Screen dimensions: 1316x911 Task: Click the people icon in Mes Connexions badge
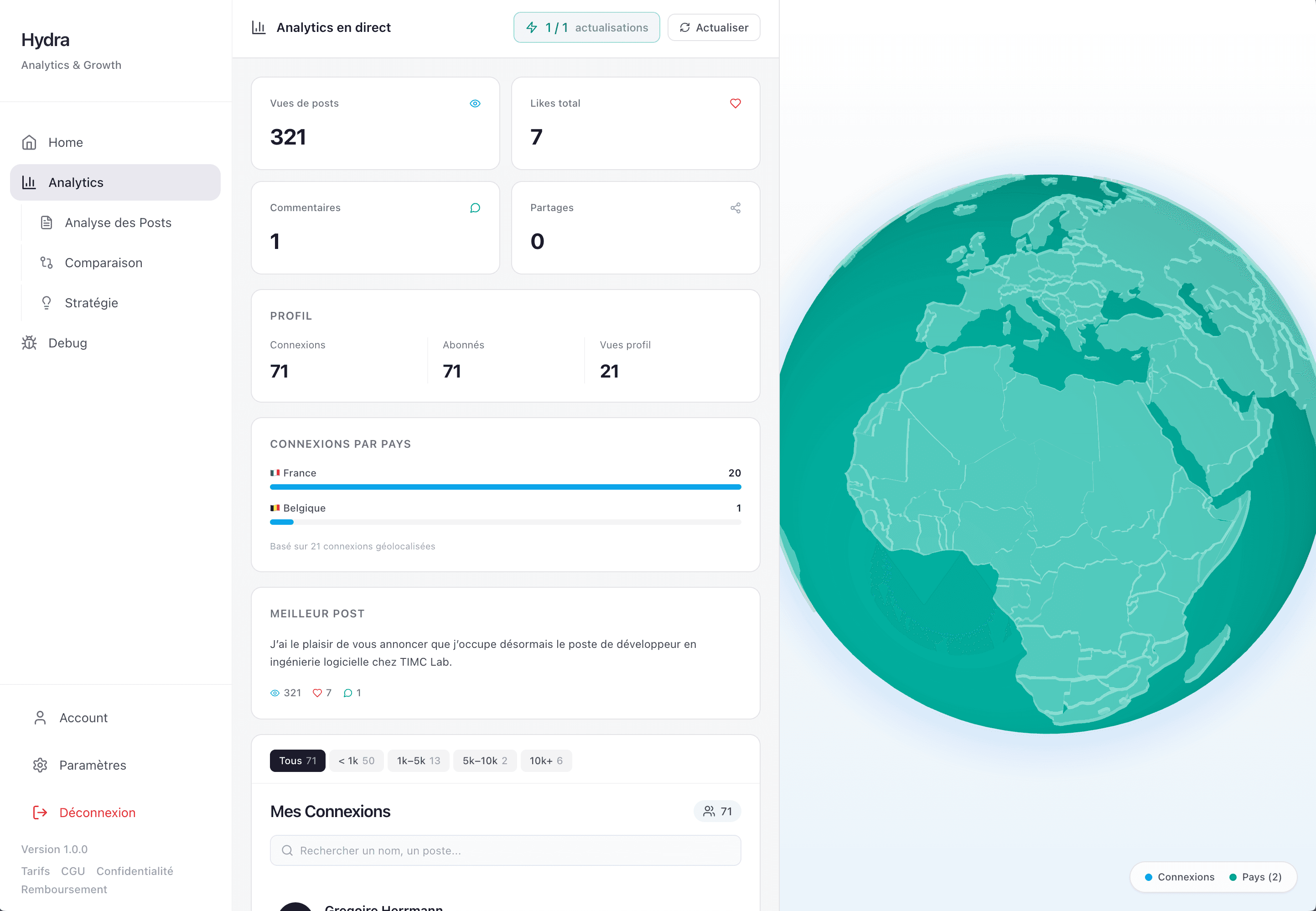tap(709, 811)
